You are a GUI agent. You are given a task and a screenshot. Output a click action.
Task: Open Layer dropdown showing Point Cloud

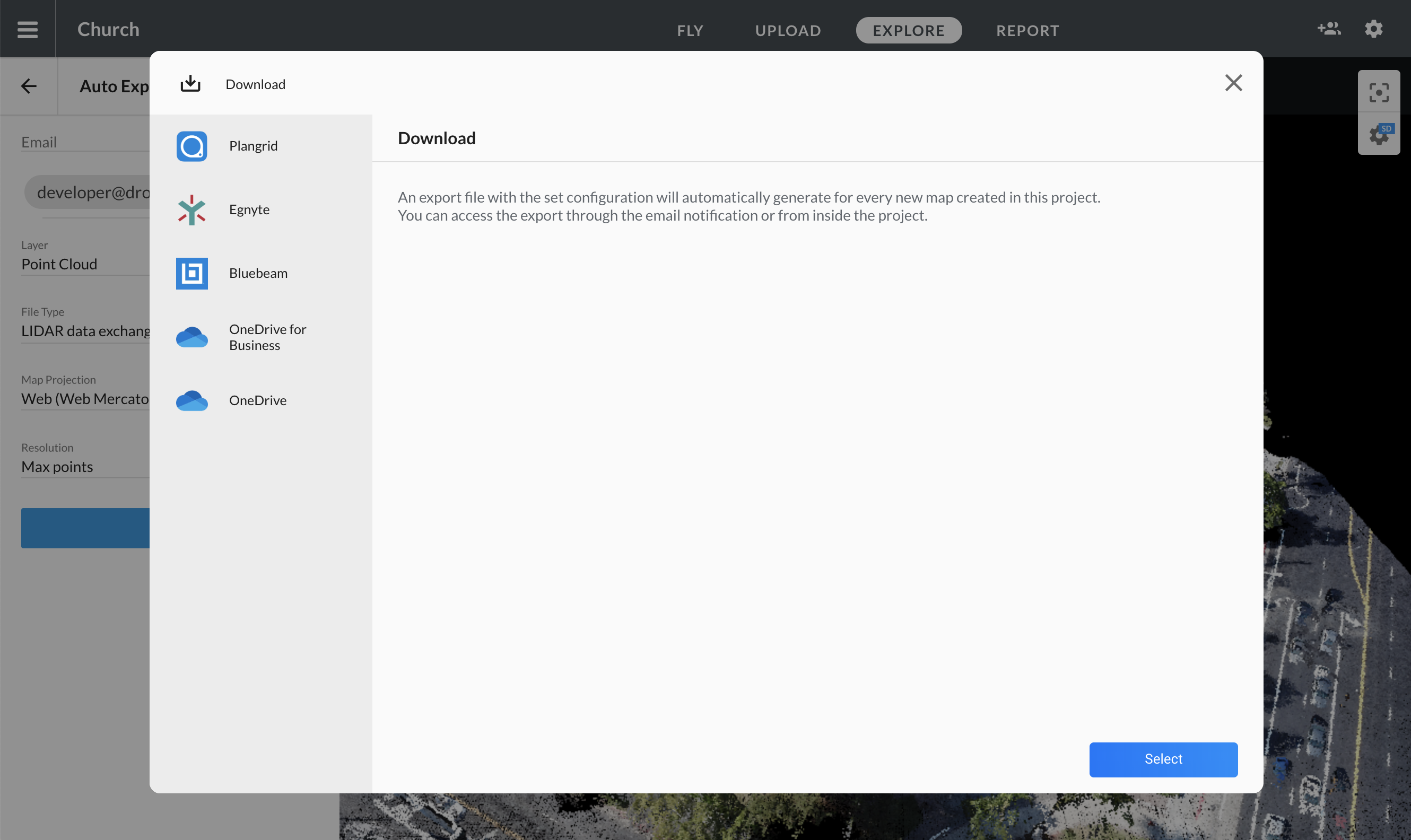click(x=85, y=264)
